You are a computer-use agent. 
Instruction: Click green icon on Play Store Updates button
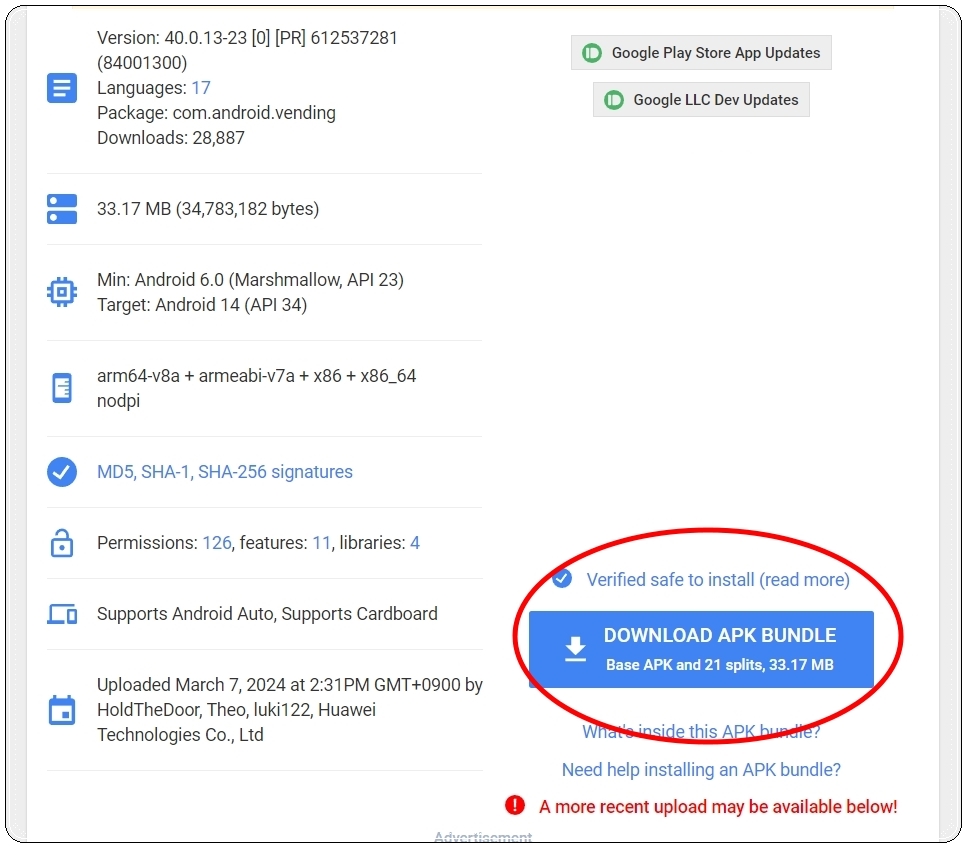click(x=592, y=53)
